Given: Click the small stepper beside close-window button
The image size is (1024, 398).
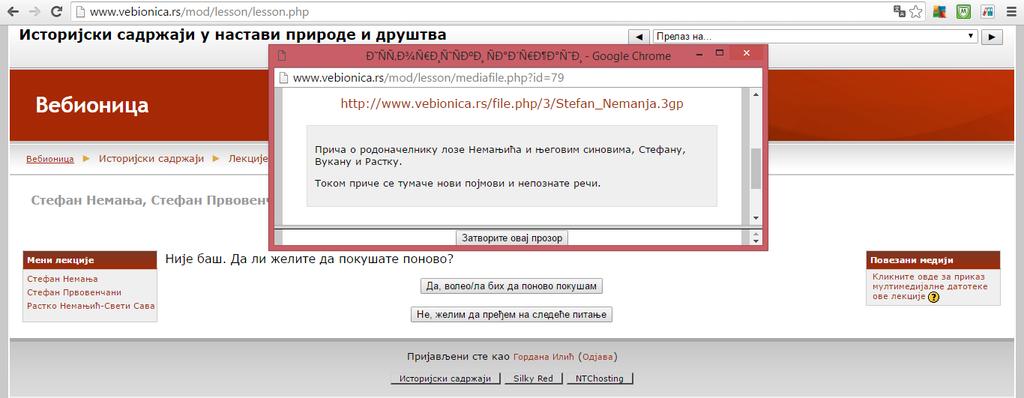Looking at the screenshot, I should pos(756,238).
